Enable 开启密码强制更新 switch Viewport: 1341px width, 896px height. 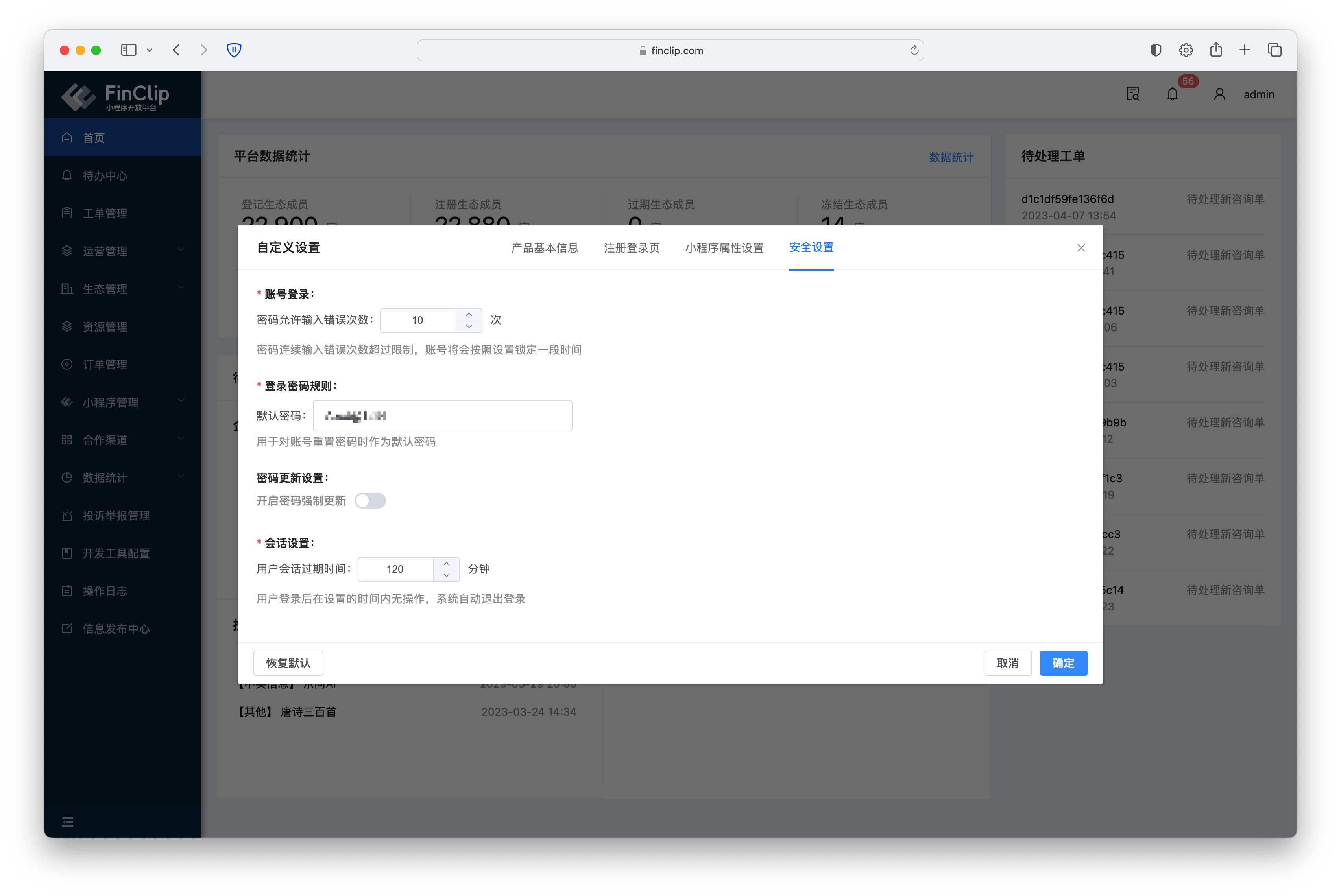click(x=370, y=501)
